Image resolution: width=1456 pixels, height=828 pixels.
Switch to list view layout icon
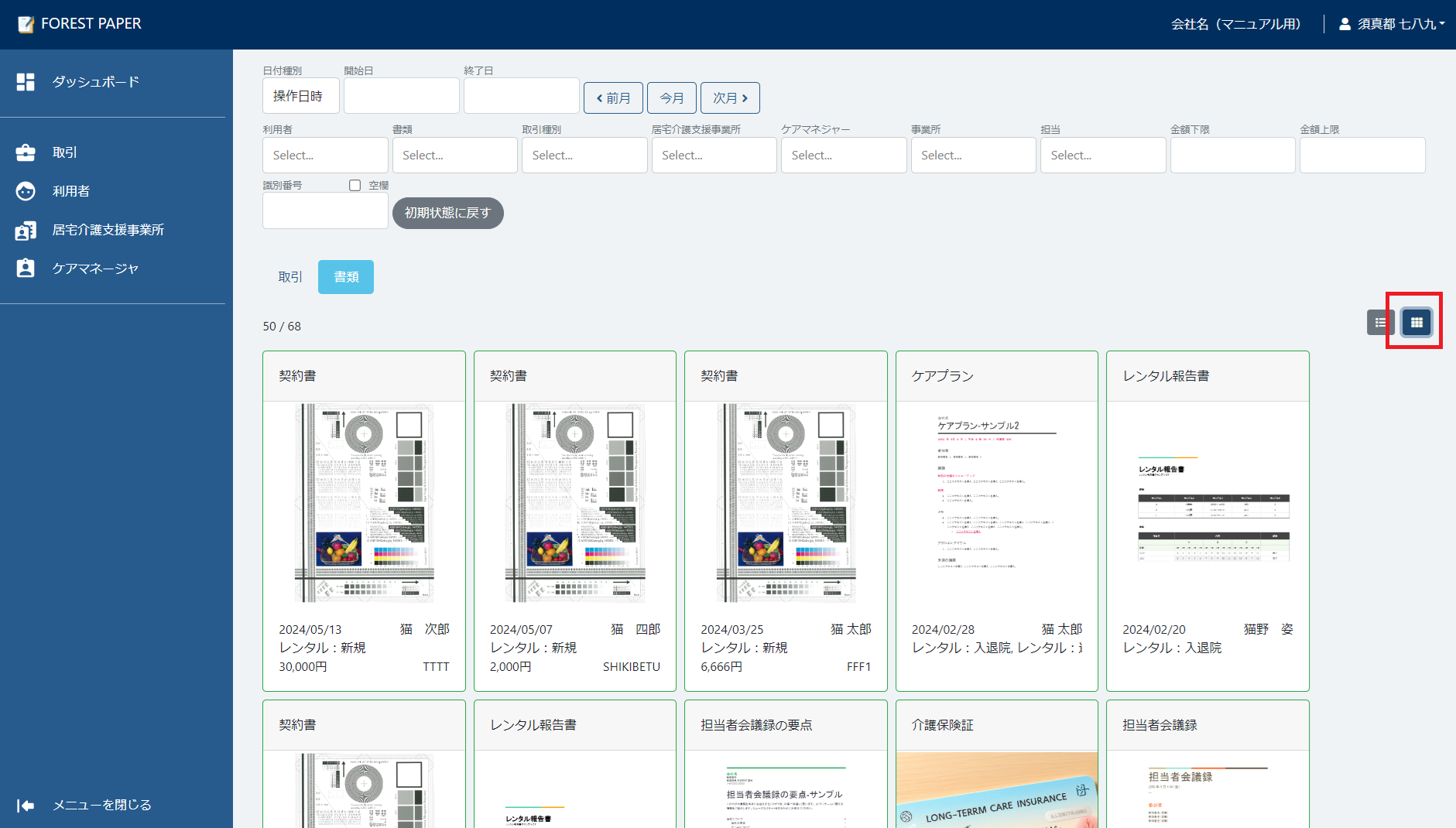click(x=1380, y=323)
